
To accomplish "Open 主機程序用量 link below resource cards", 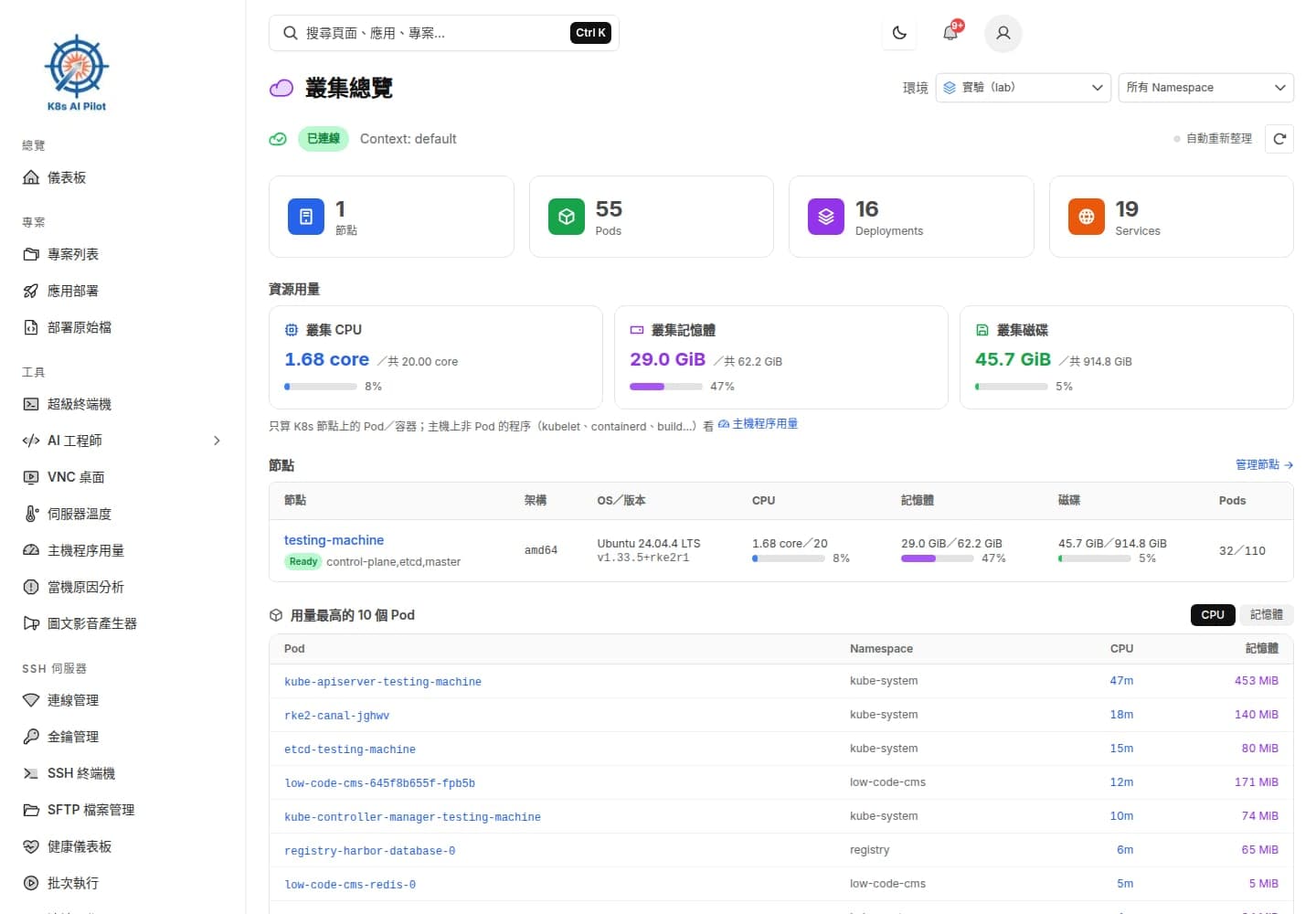I will pyautogui.click(x=758, y=424).
